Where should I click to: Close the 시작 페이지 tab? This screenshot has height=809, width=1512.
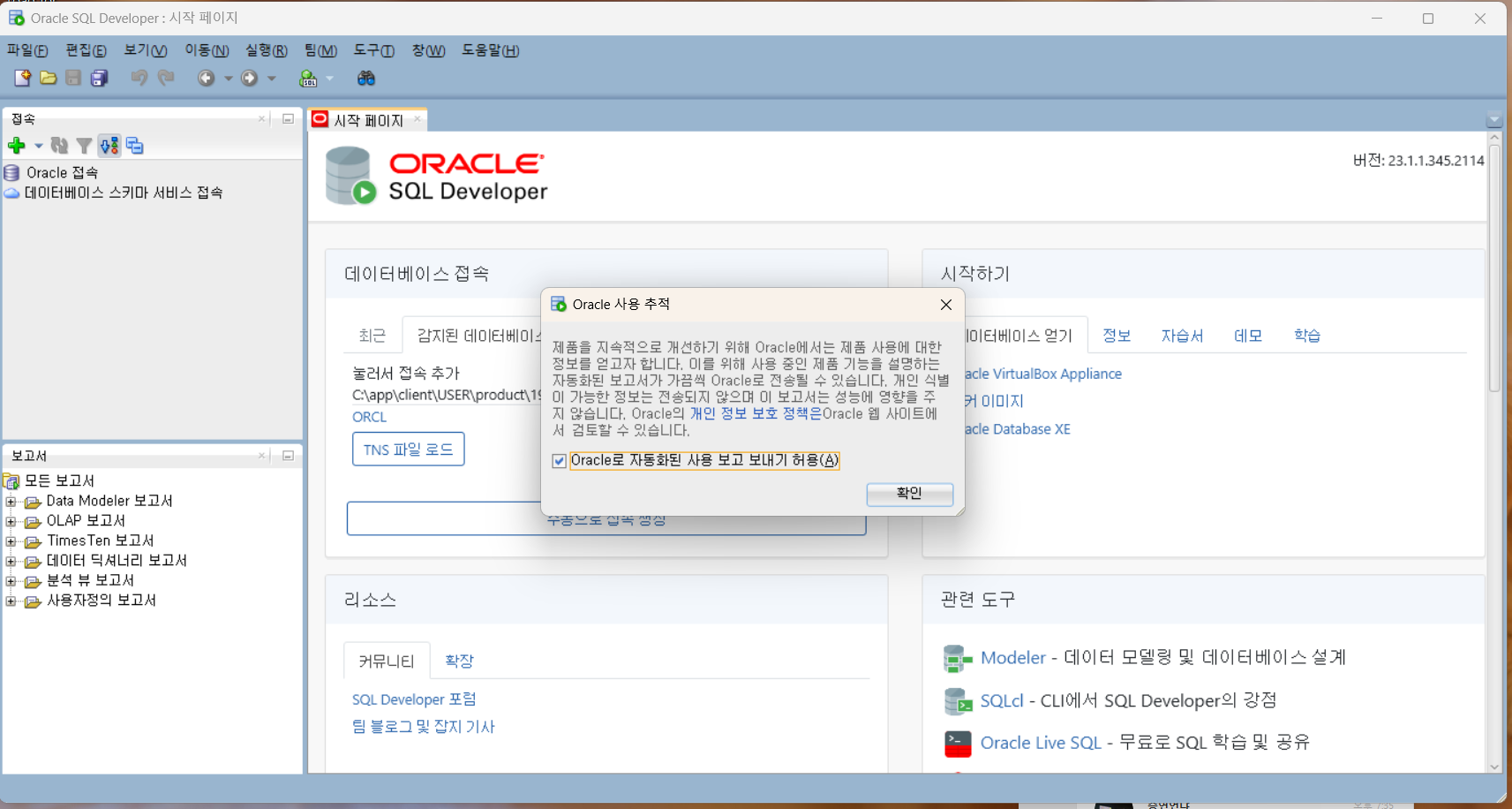click(417, 119)
